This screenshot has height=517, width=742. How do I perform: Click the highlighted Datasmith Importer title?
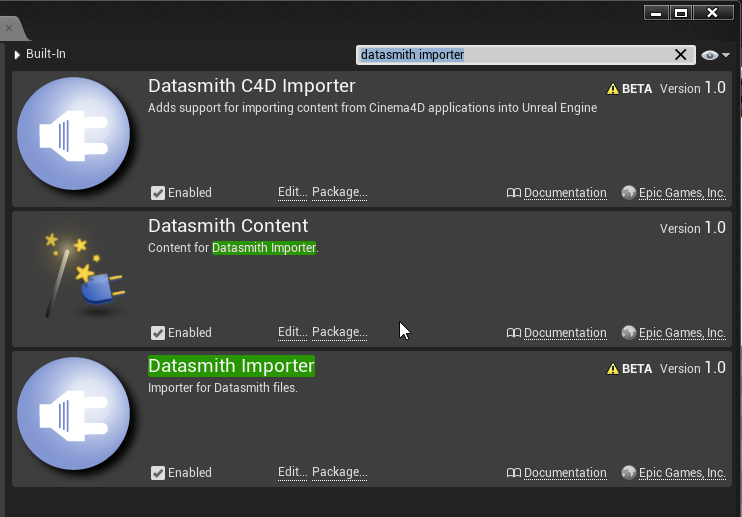click(231, 366)
